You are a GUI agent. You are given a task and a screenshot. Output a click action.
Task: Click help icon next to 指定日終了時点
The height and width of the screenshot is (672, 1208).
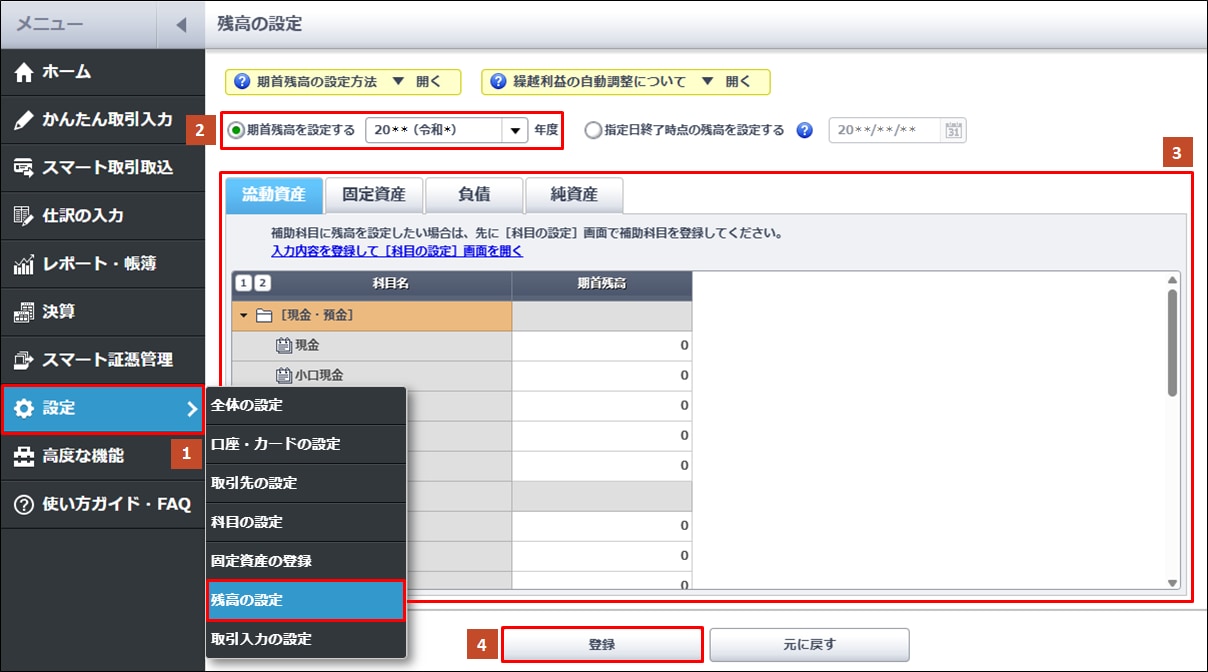(x=804, y=130)
